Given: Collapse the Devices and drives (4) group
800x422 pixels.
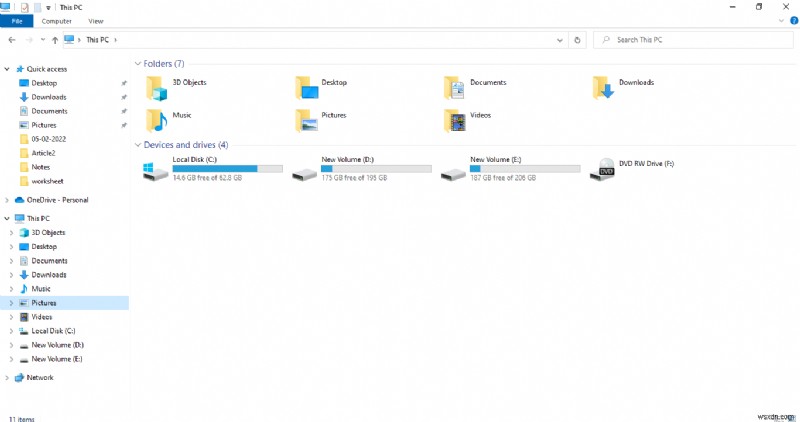Looking at the screenshot, I should point(138,145).
